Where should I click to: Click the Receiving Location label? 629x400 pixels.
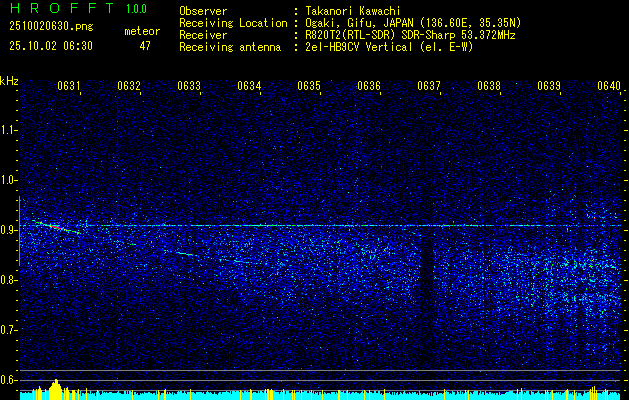pos(233,23)
